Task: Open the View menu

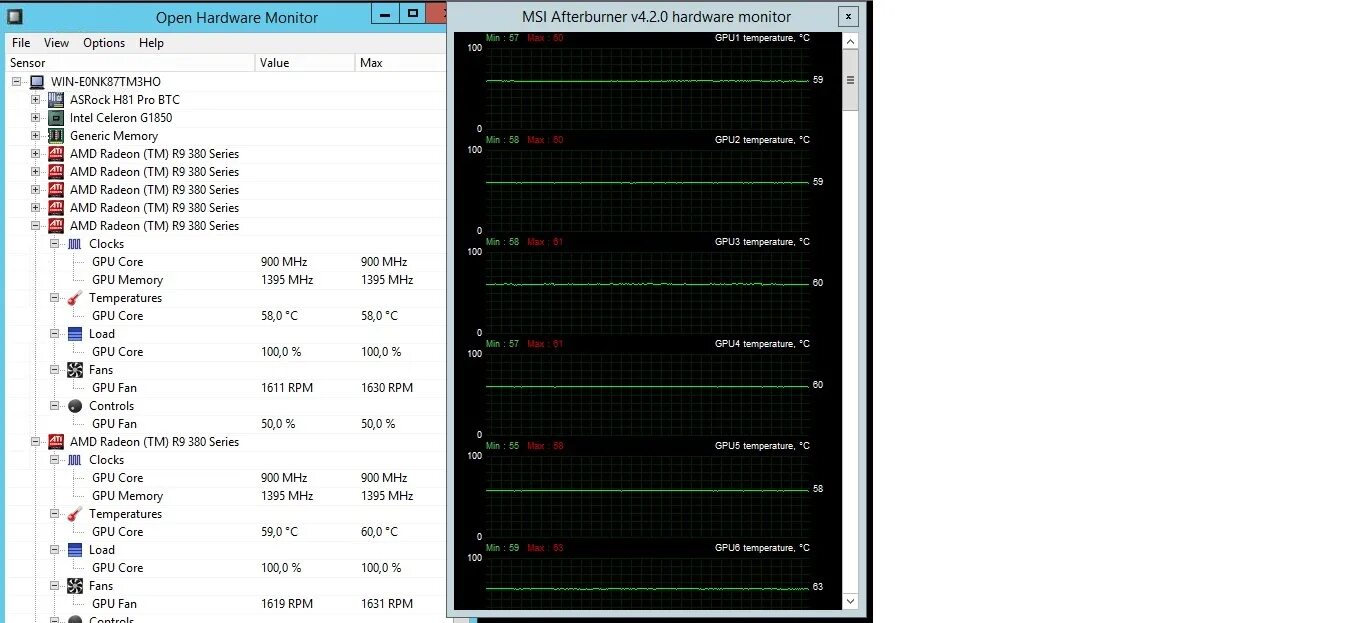Action: tap(56, 43)
